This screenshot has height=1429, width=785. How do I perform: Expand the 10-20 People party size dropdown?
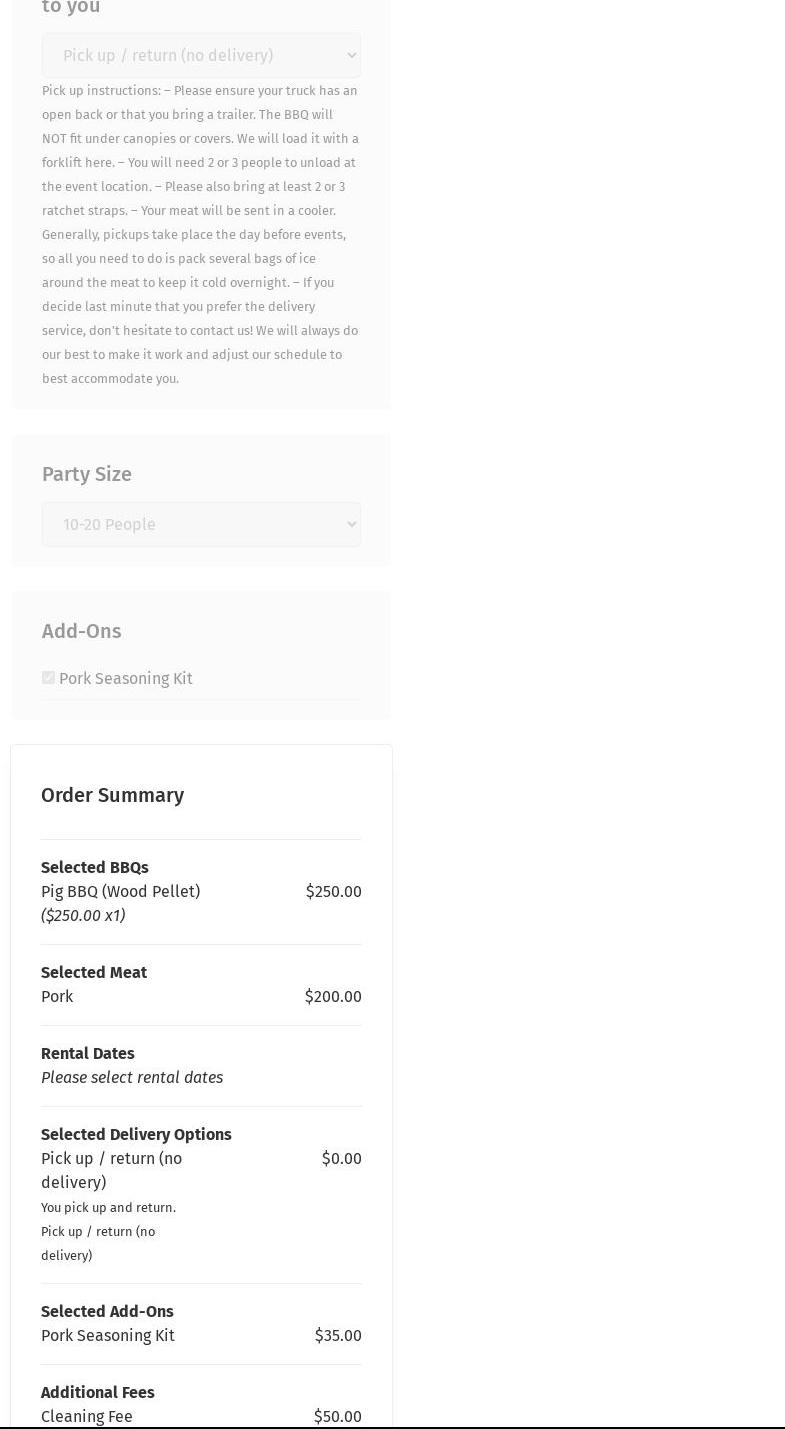click(200, 524)
